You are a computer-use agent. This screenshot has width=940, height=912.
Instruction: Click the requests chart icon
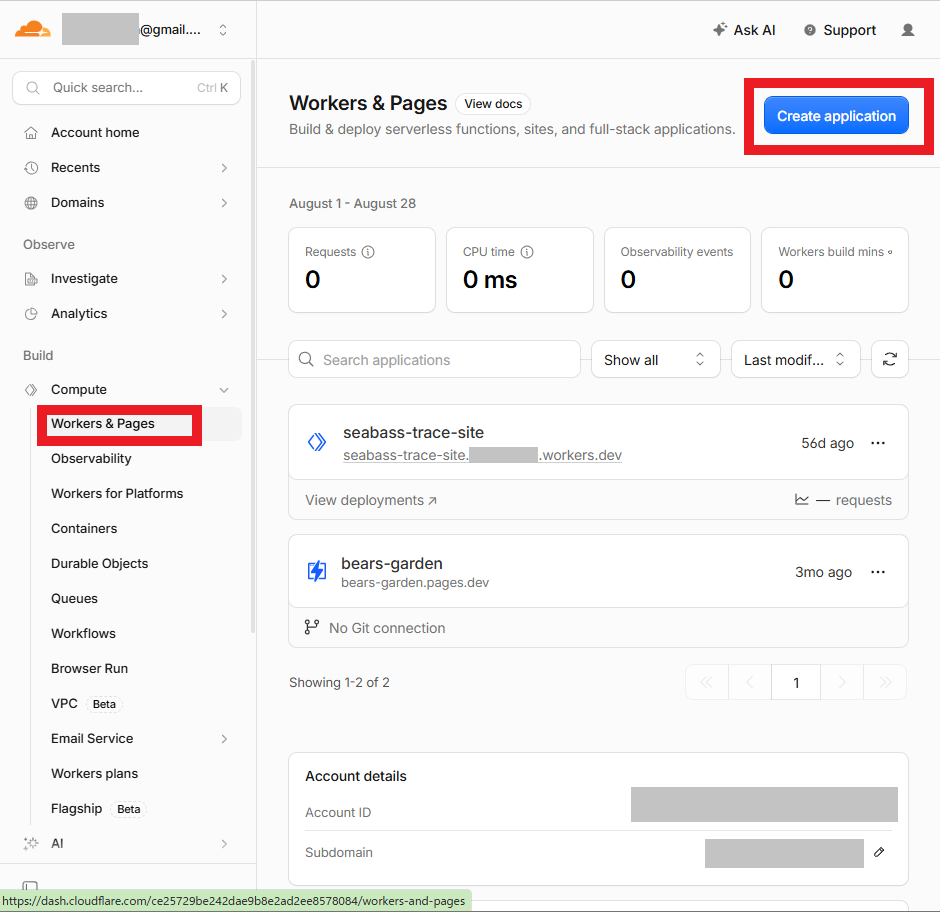click(802, 499)
